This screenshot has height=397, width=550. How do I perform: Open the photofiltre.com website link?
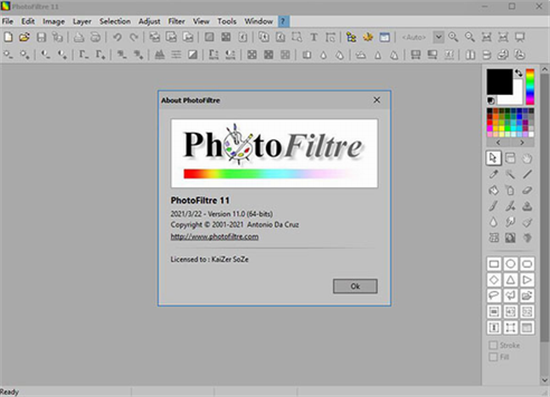215,237
